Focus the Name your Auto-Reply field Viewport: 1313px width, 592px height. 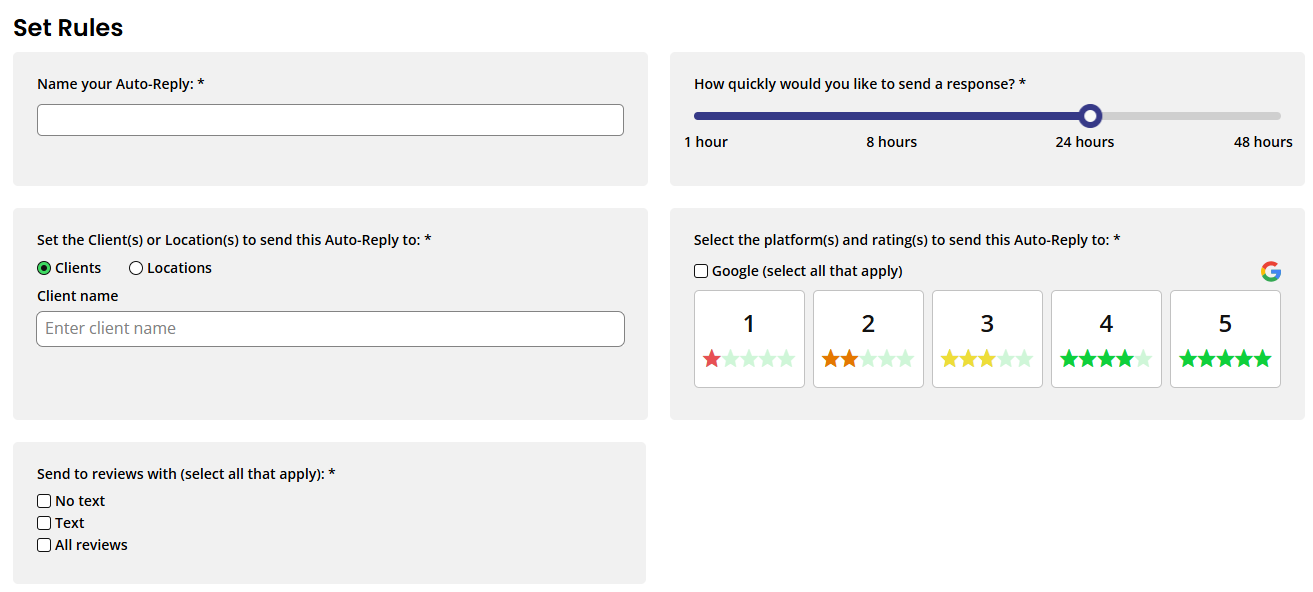[330, 120]
